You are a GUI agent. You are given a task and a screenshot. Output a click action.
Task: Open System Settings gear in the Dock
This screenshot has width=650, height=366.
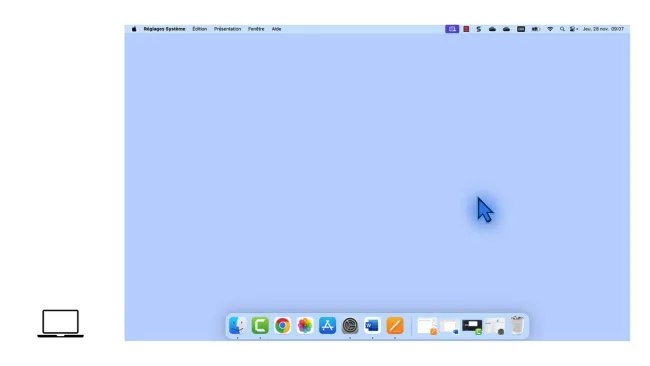tap(350, 325)
